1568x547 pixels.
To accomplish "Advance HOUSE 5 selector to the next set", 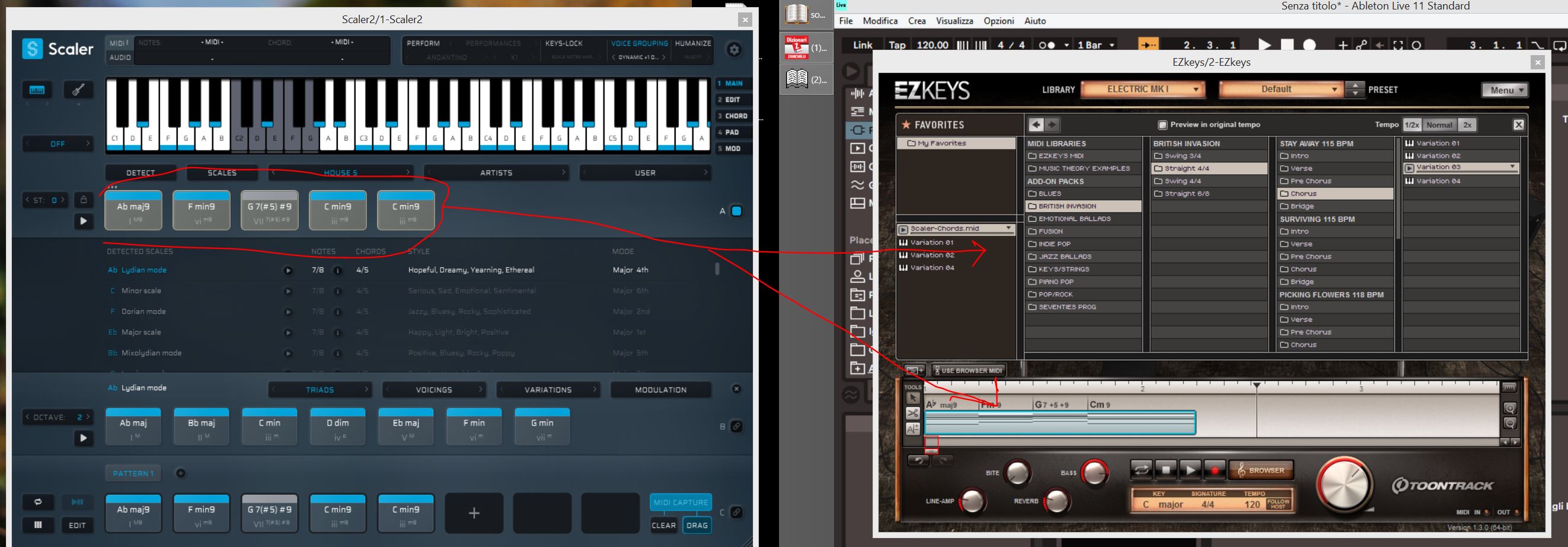I will (408, 173).
